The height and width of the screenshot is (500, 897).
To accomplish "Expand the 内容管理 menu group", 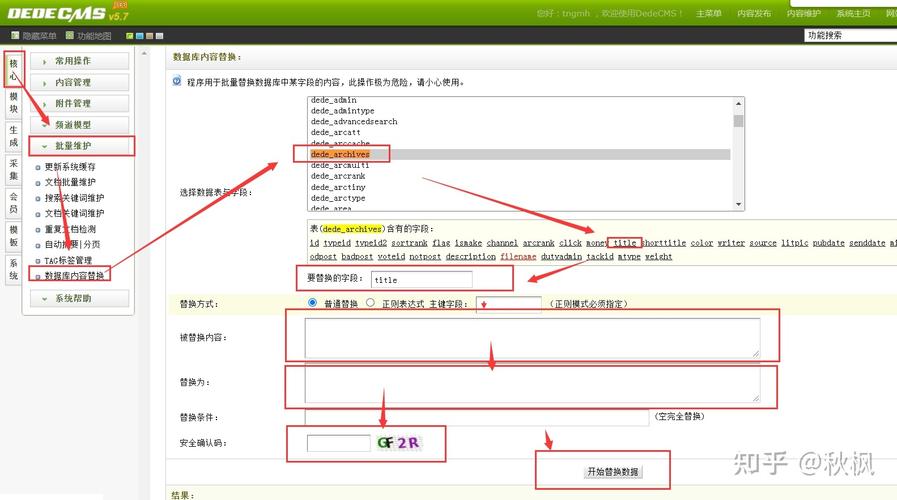I will click(80, 82).
